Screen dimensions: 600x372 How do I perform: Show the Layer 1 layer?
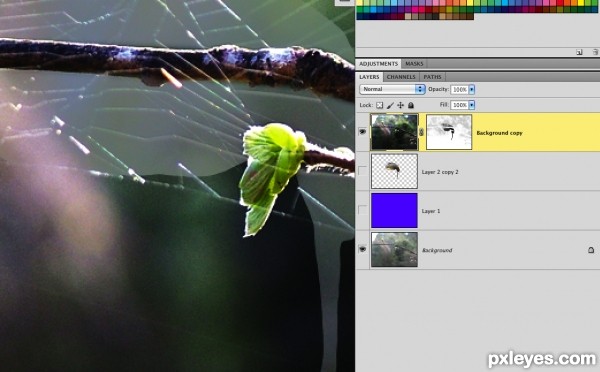pos(362,210)
